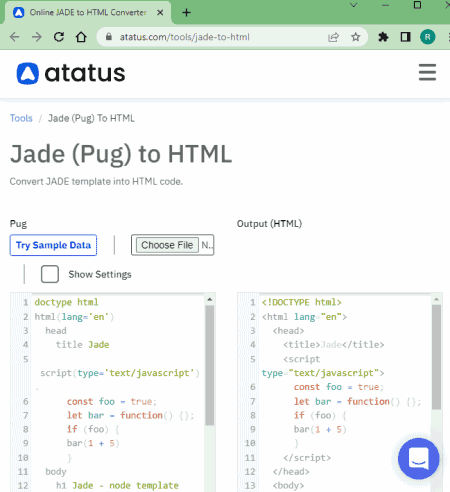Click the 'Jade (Pug) to HTML' page heading

tap(121, 154)
